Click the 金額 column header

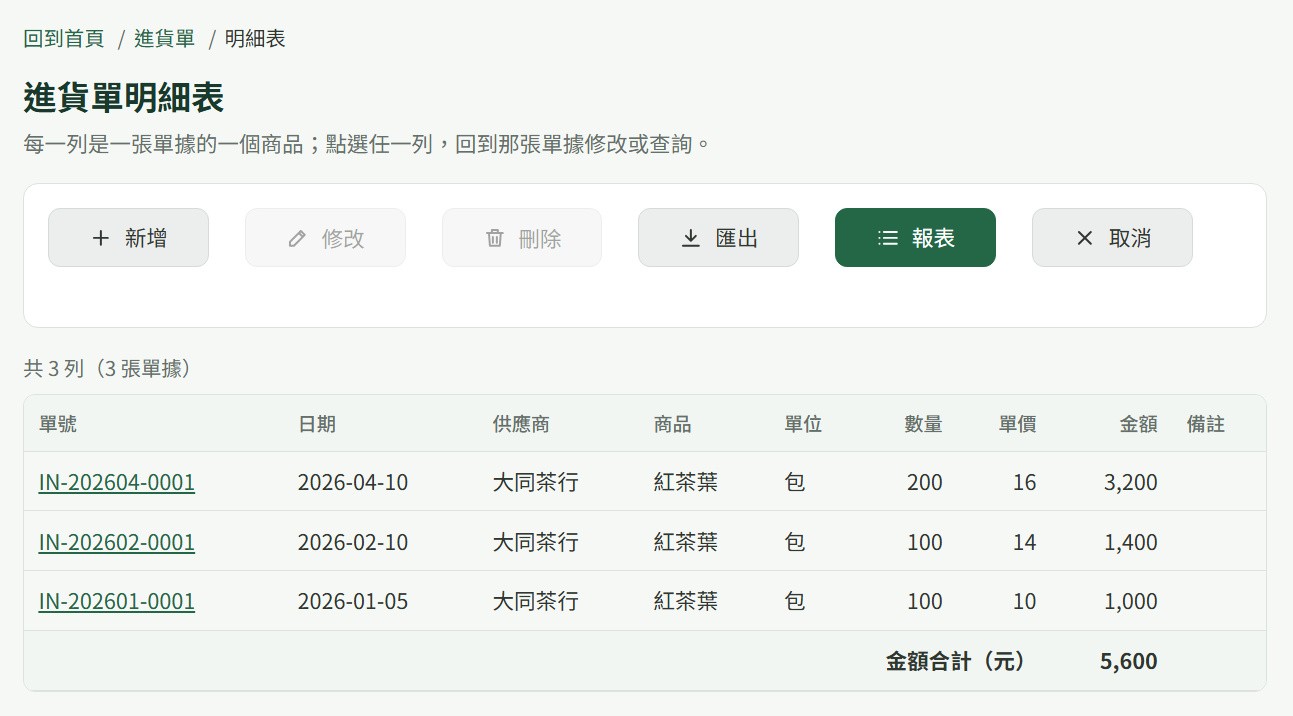pyautogui.click(x=1139, y=424)
